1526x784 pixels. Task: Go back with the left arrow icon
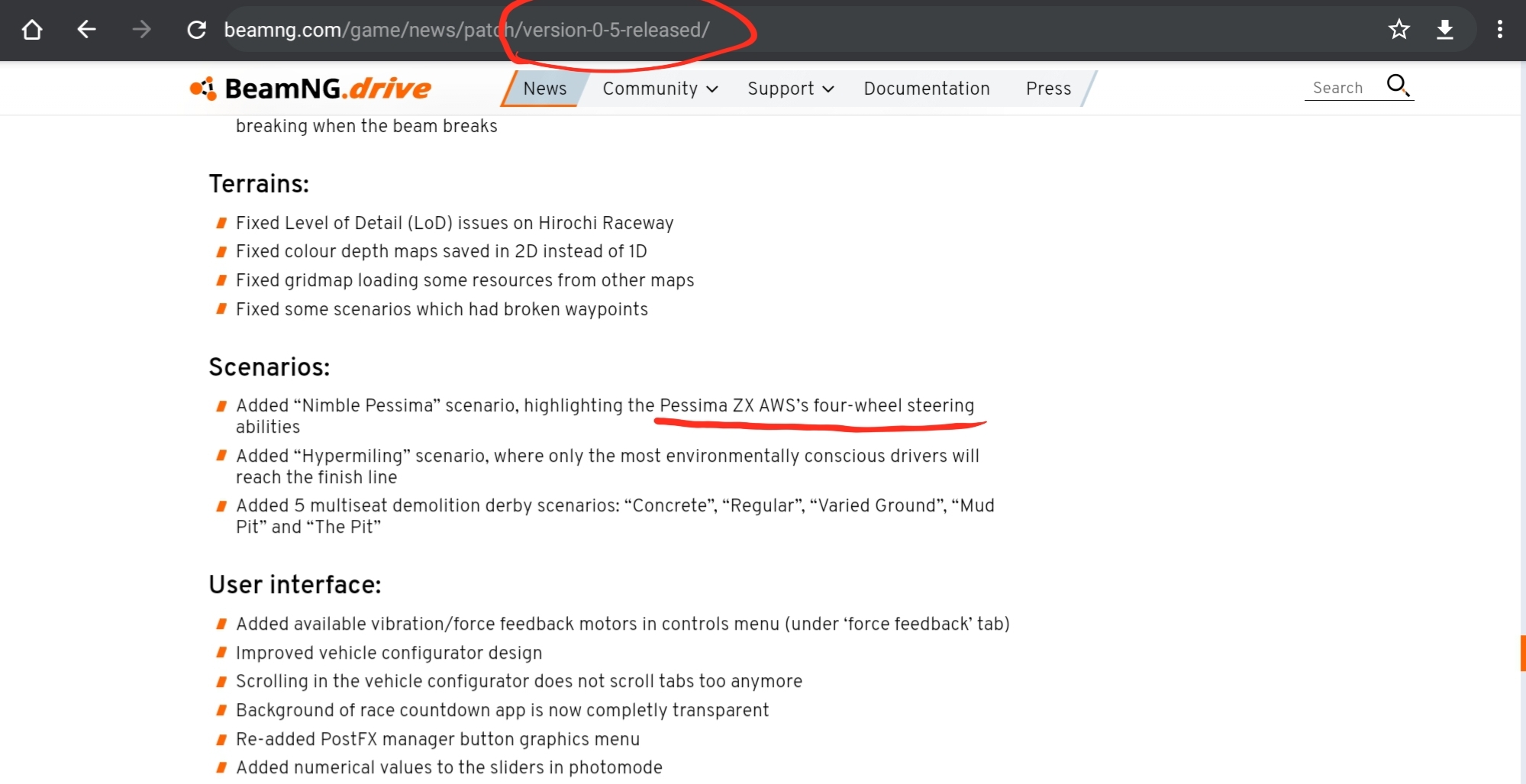87,30
